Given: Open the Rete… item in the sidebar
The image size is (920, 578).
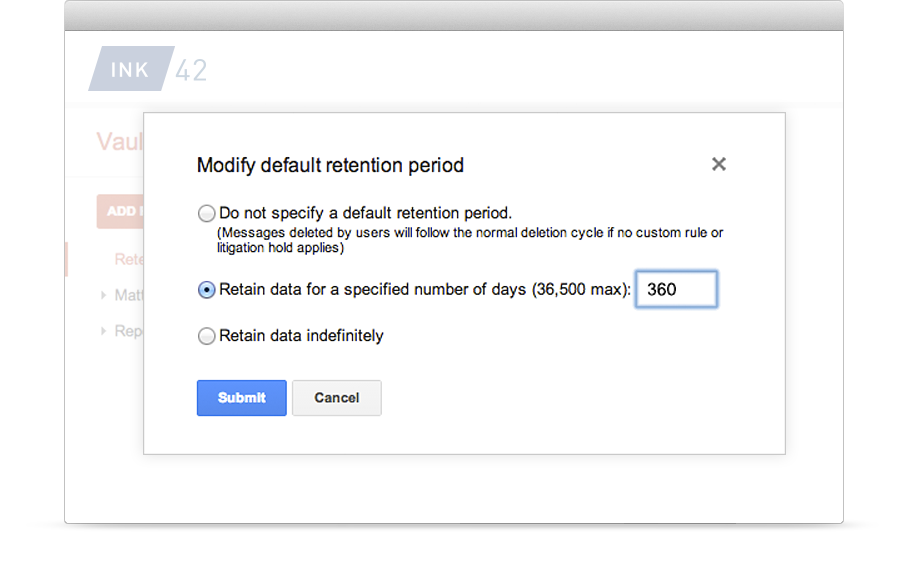Looking at the screenshot, I should (129, 259).
